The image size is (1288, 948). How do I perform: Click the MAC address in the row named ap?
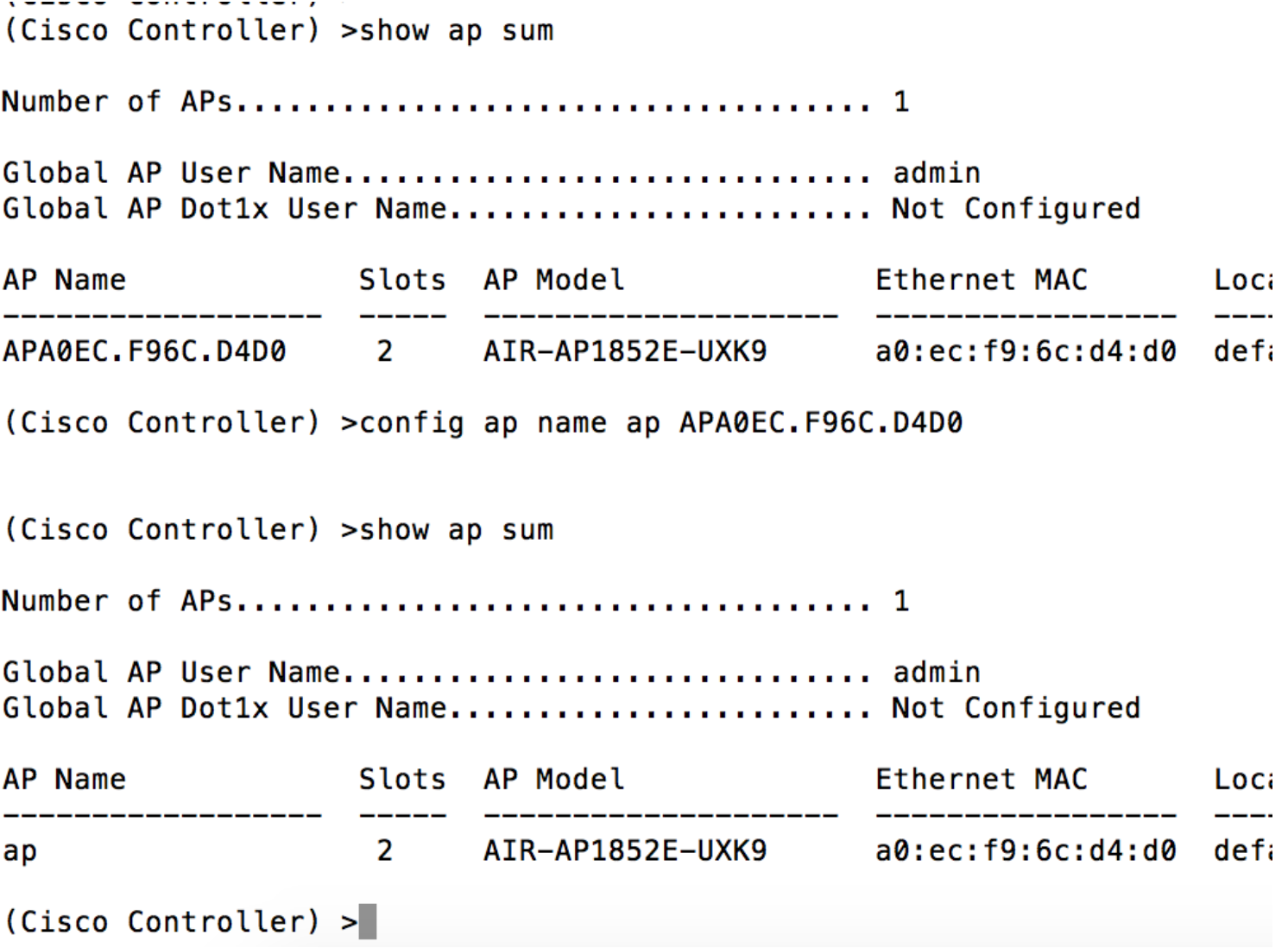1025,851
